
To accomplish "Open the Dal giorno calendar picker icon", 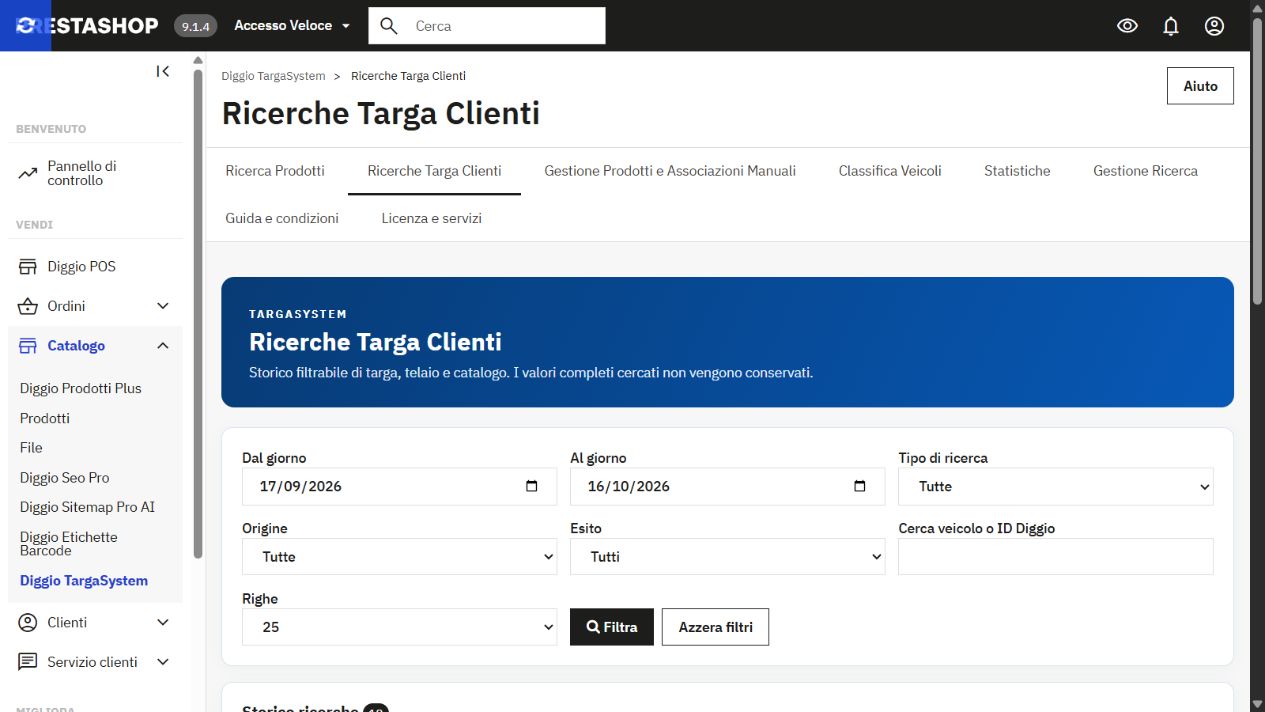I will point(532,487).
